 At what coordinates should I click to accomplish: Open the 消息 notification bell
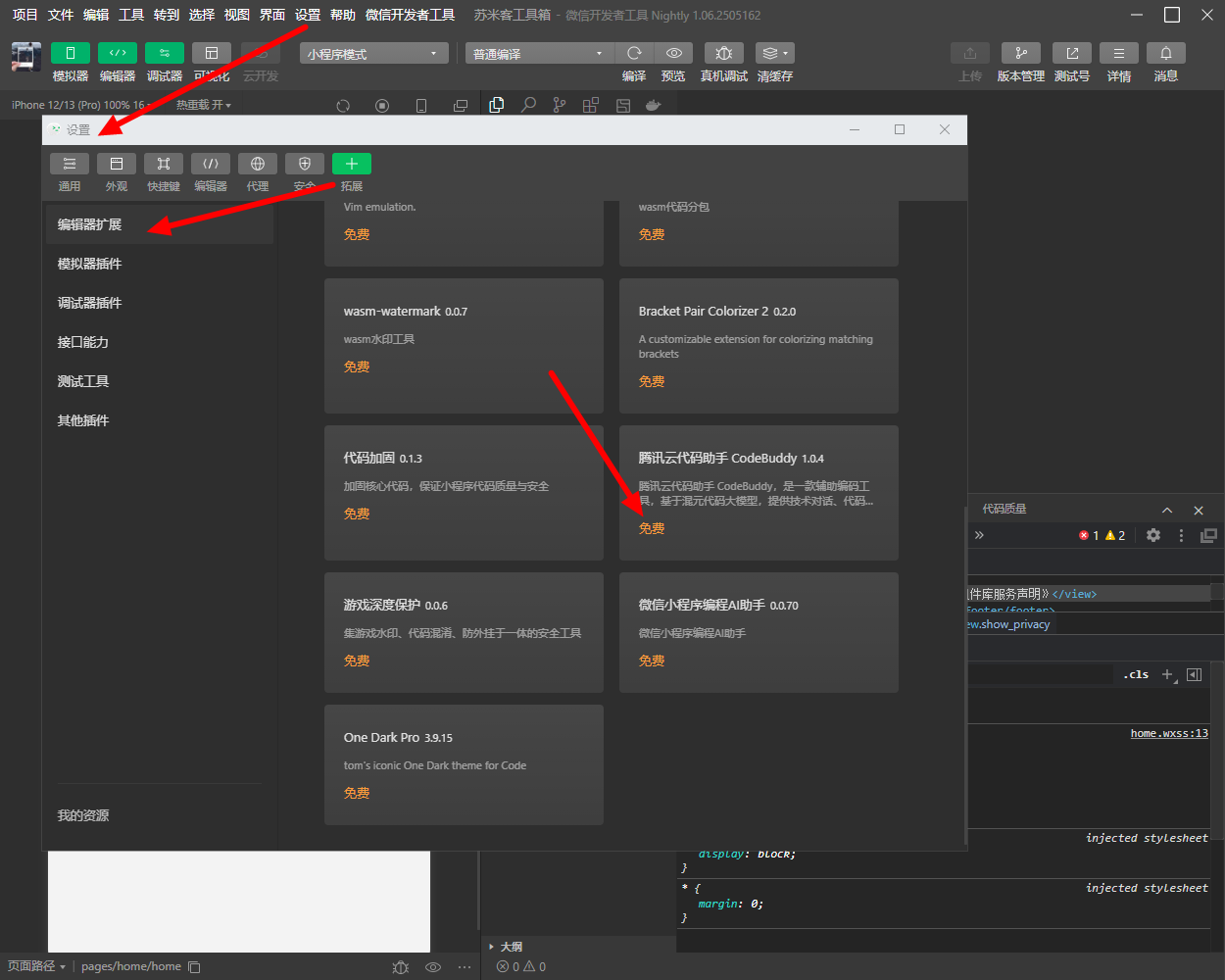(x=1166, y=53)
